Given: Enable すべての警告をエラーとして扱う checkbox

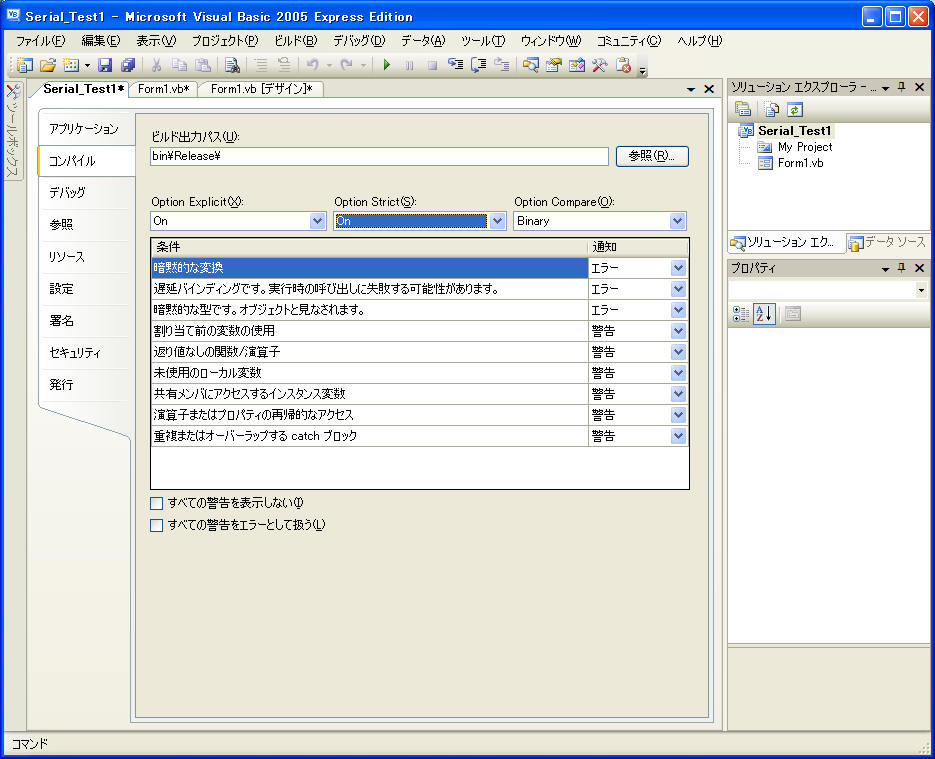Looking at the screenshot, I should point(157,525).
